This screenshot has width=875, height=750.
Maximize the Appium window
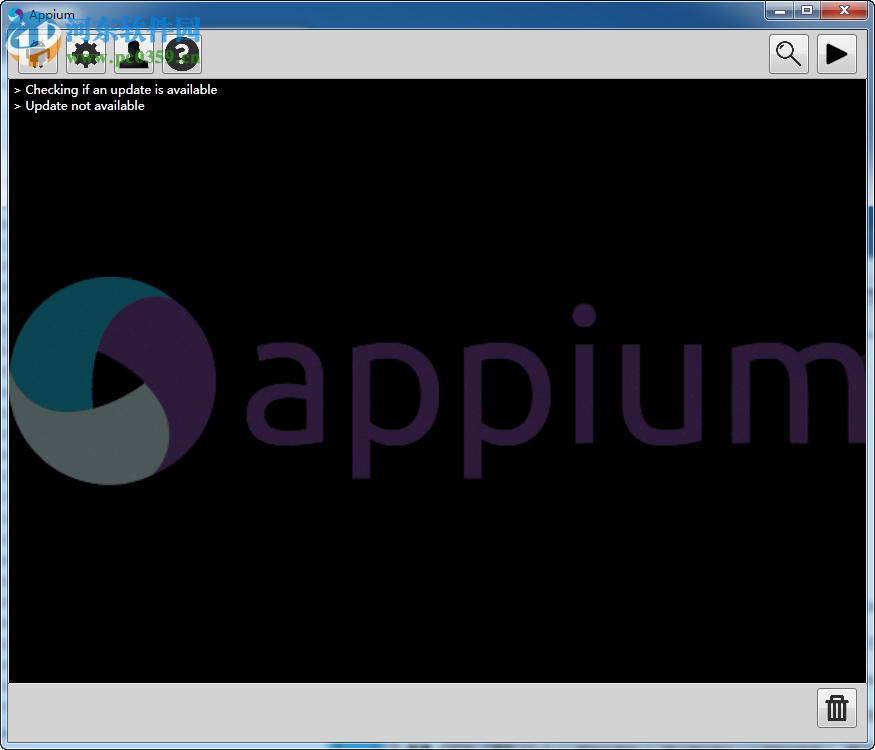coord(807,10)
